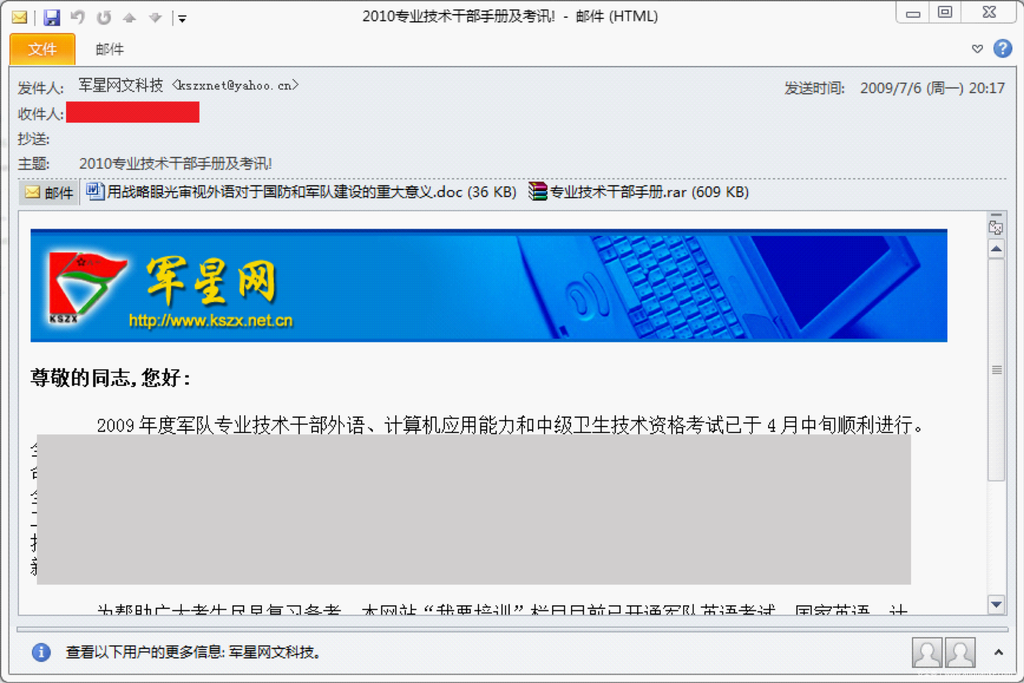Open Customize Quick Access Toolbar dropdown
Image resolution: width=1024 pixels, height=683 pixels.
coord(181,18)
